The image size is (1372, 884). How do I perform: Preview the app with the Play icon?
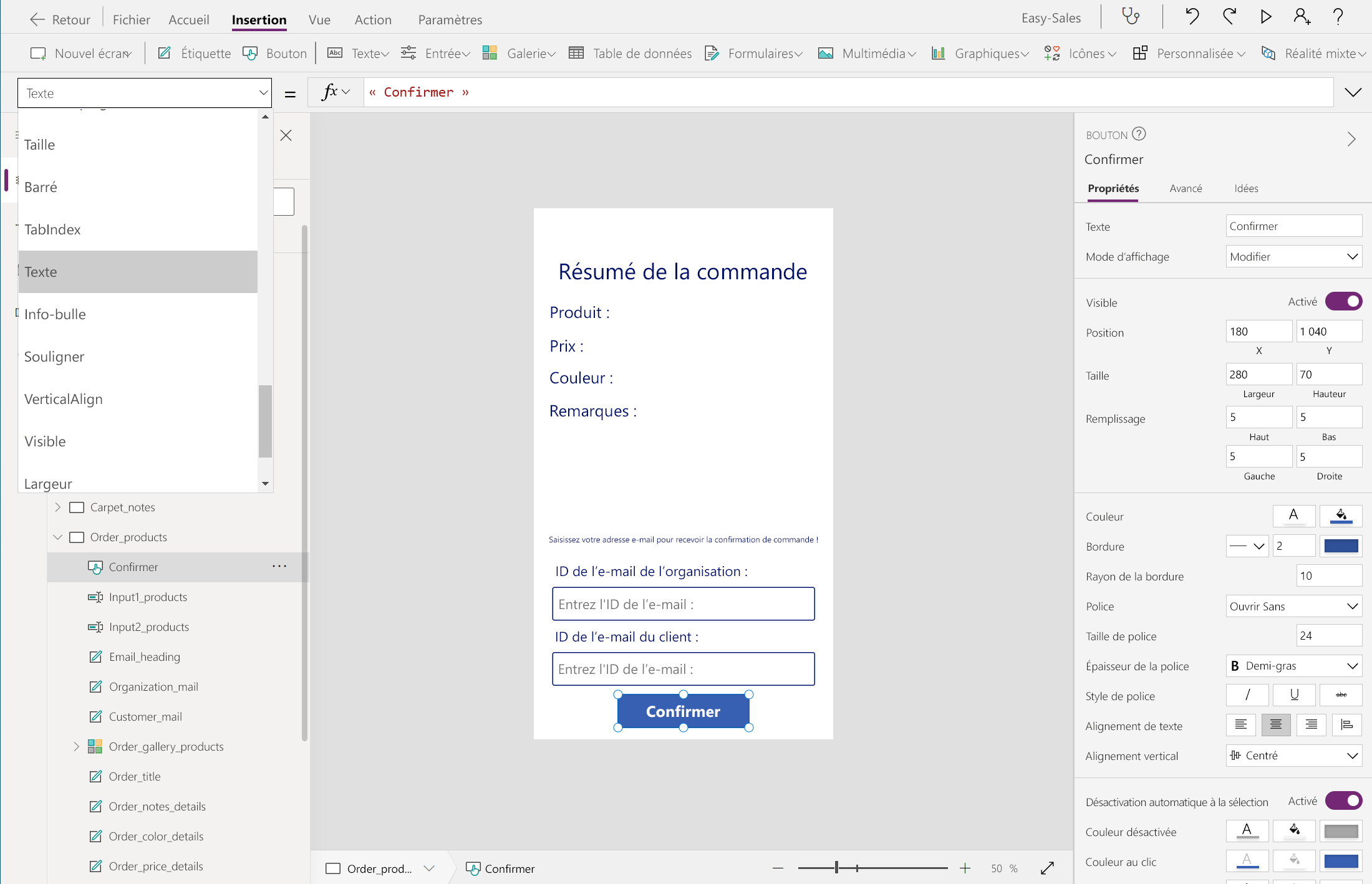[x=1266, y=17]
